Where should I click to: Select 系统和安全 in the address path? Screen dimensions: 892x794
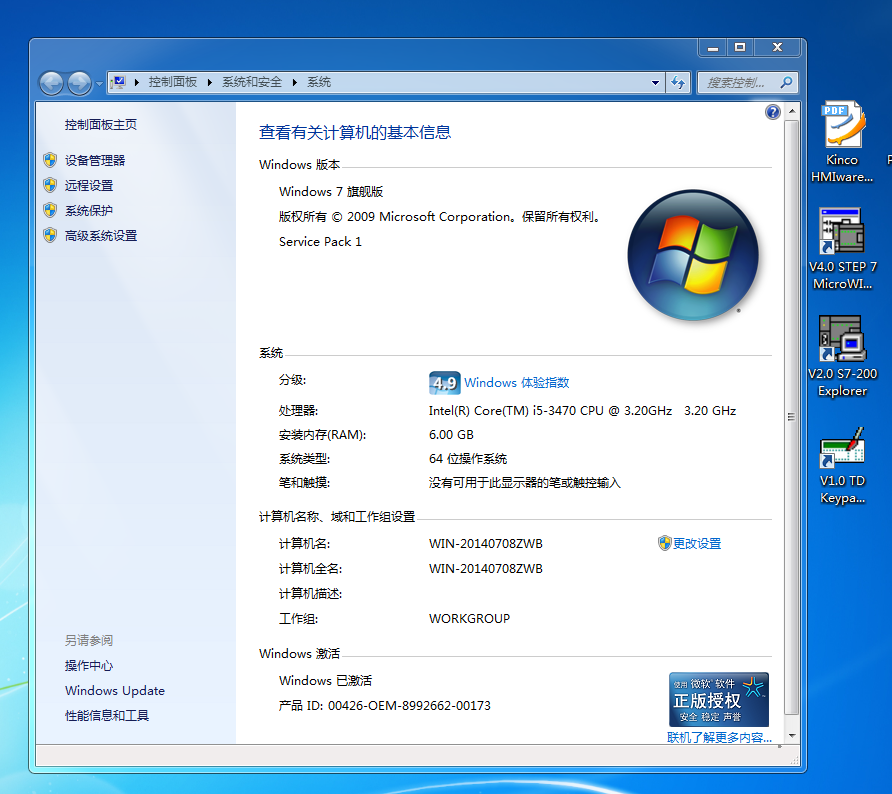click(x=252, y=82)
